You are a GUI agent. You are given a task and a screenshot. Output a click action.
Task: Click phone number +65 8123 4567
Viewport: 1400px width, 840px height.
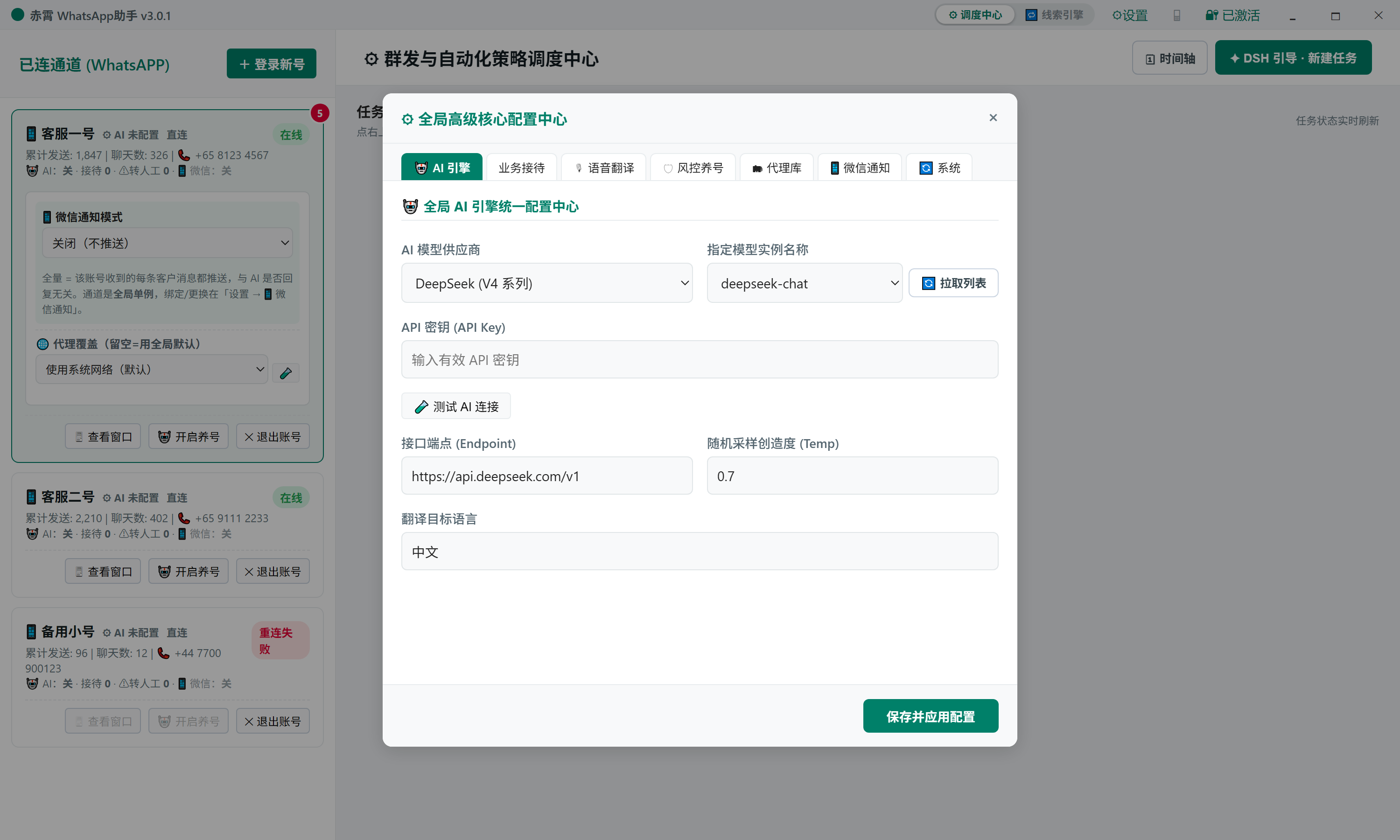[231, 155]
